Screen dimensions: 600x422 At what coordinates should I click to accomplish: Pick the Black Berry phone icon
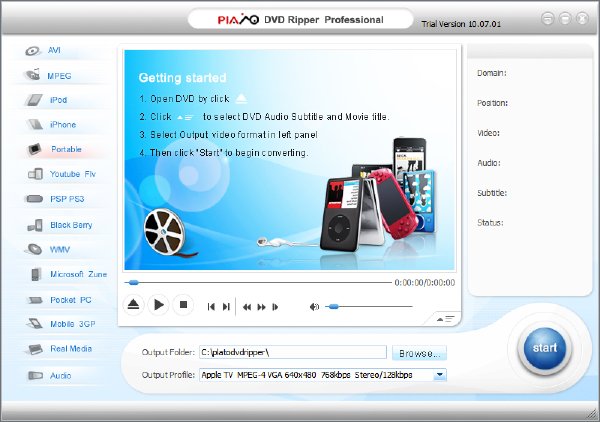click(35, 225)
